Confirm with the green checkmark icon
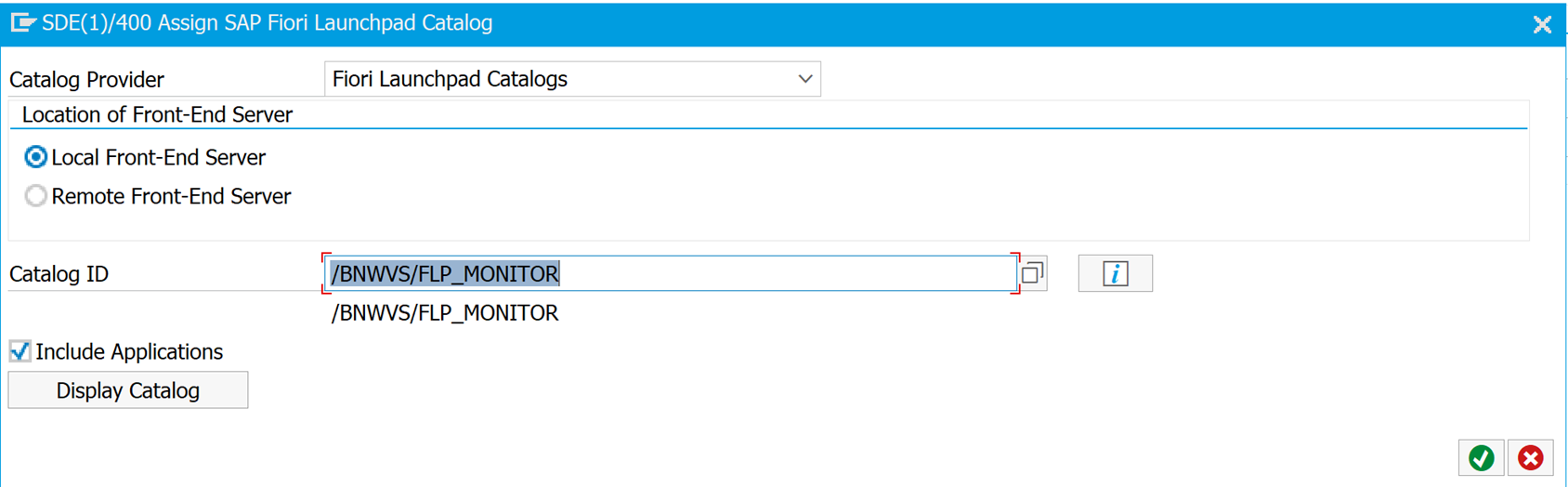The image size is (1568, 487). (1481, 457)
